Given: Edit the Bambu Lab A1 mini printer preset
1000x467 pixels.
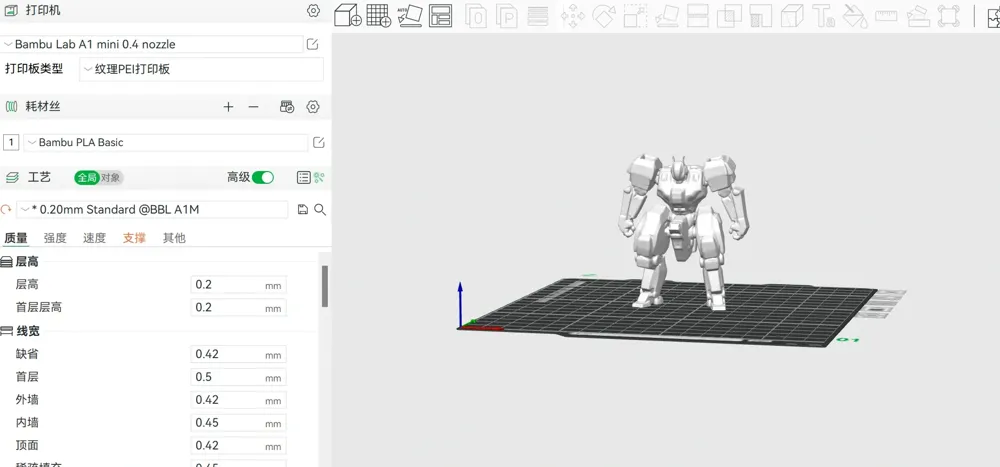Looking at the screenshot, I should coord(312,44).
